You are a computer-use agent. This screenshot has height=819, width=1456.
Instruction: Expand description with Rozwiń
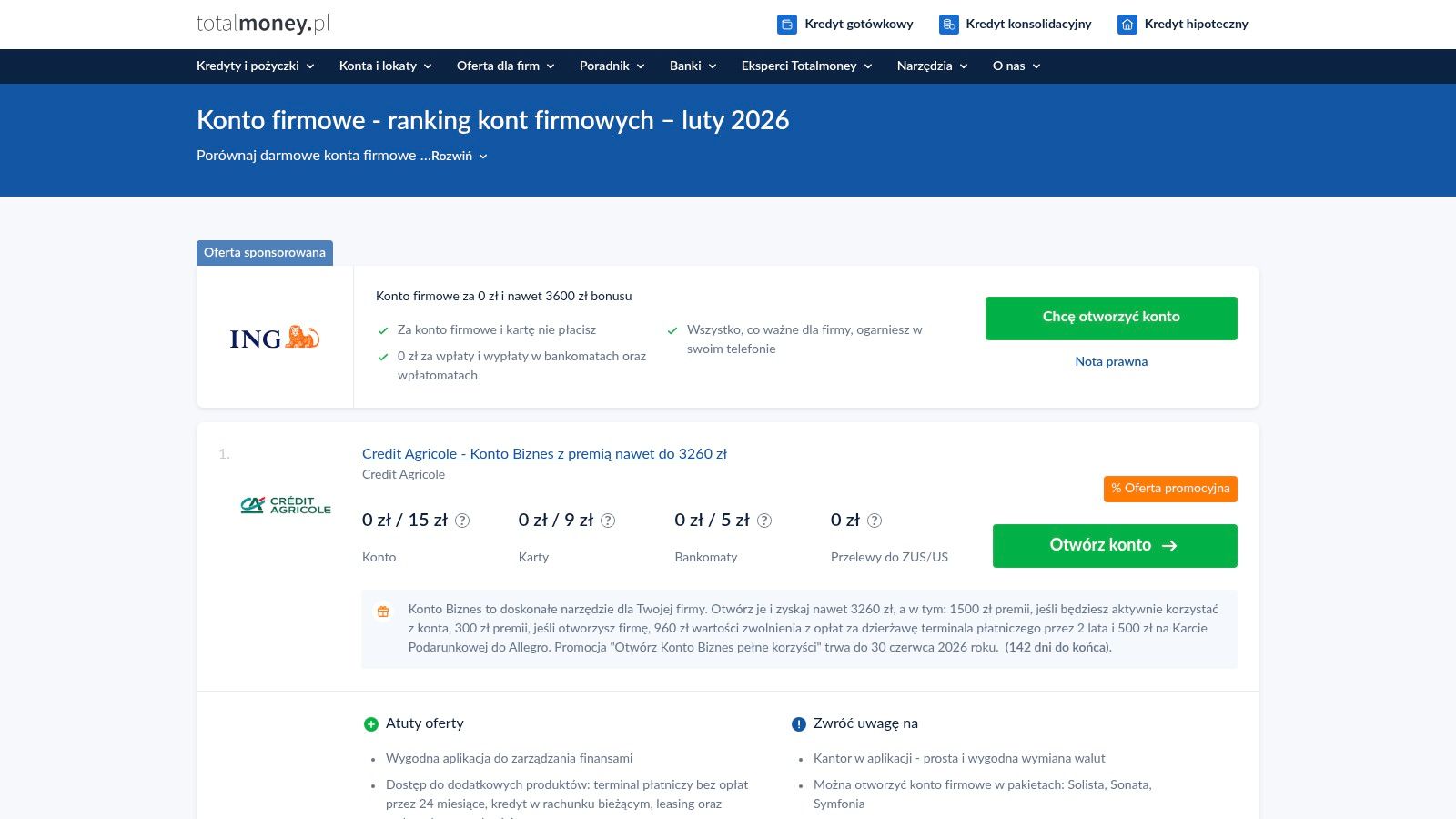(x=460, y=156)
